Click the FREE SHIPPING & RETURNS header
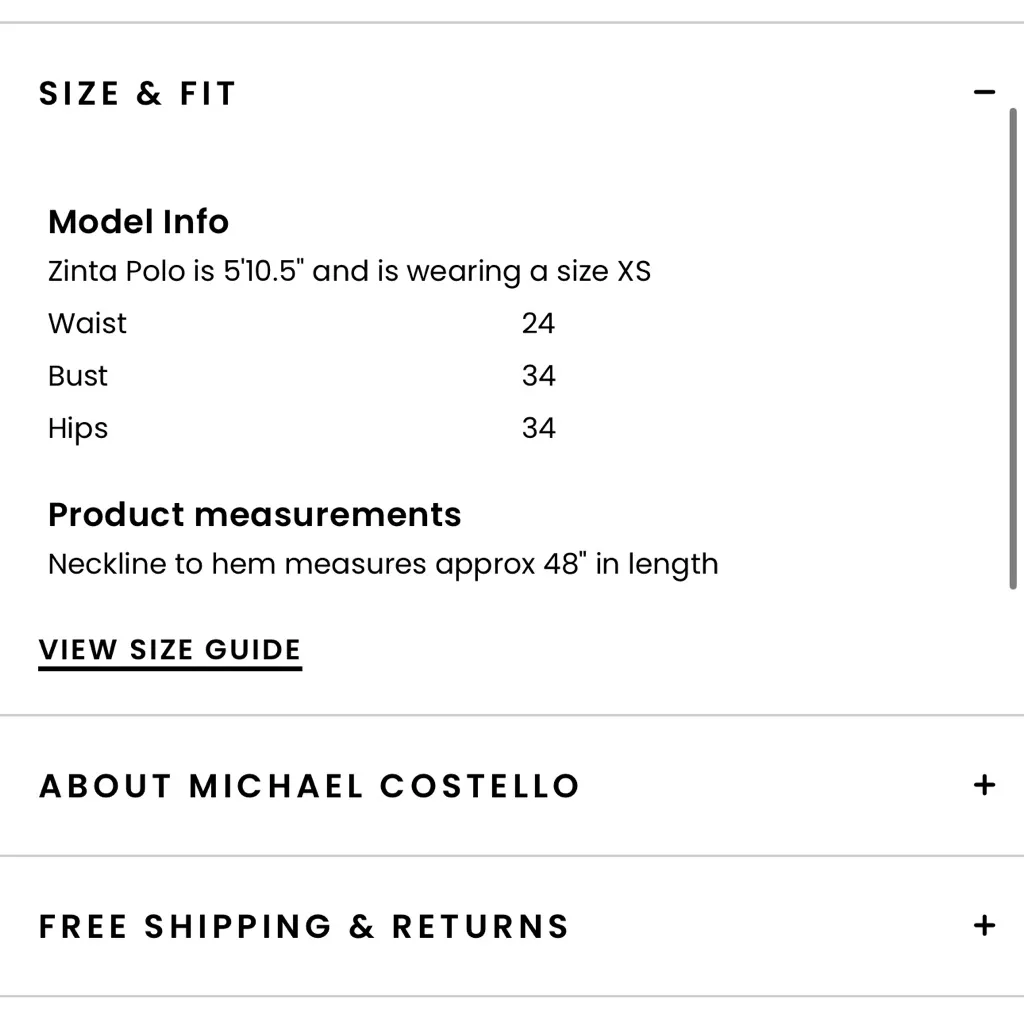This screenshot has height=1024, width=1024. [x=303, y=926]
